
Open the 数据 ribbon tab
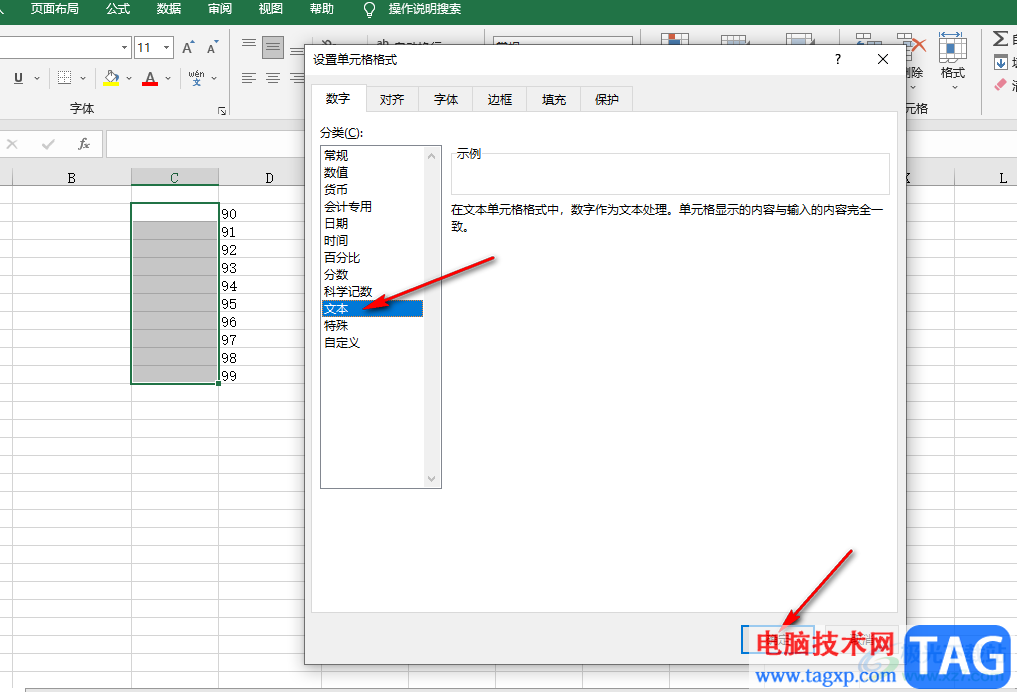(x=169, y=9)
